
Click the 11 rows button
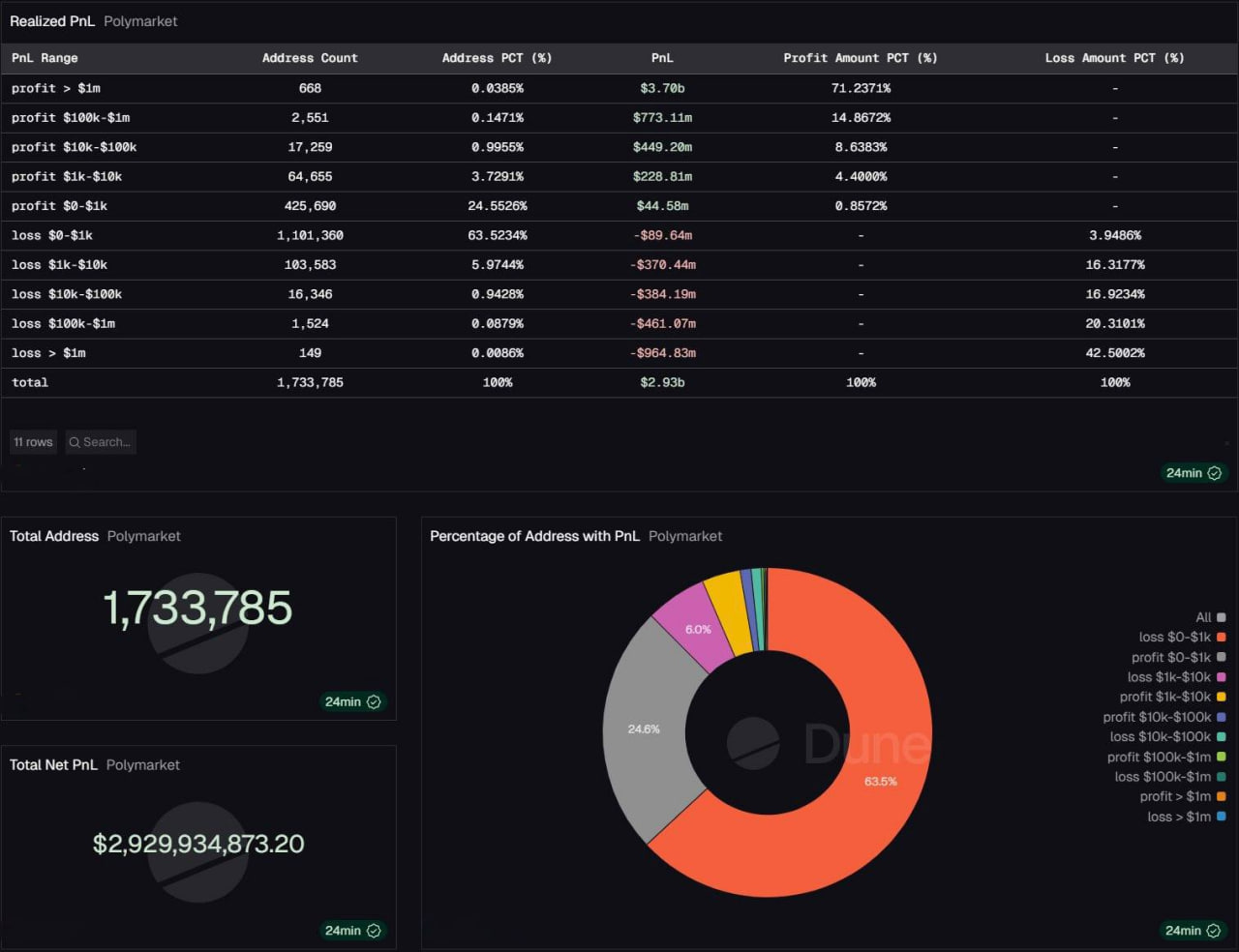[33, 442]
